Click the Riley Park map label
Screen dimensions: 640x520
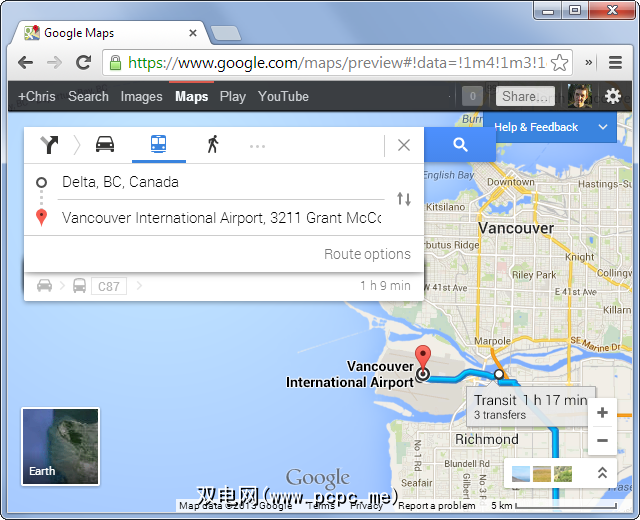tap(534, 275)
